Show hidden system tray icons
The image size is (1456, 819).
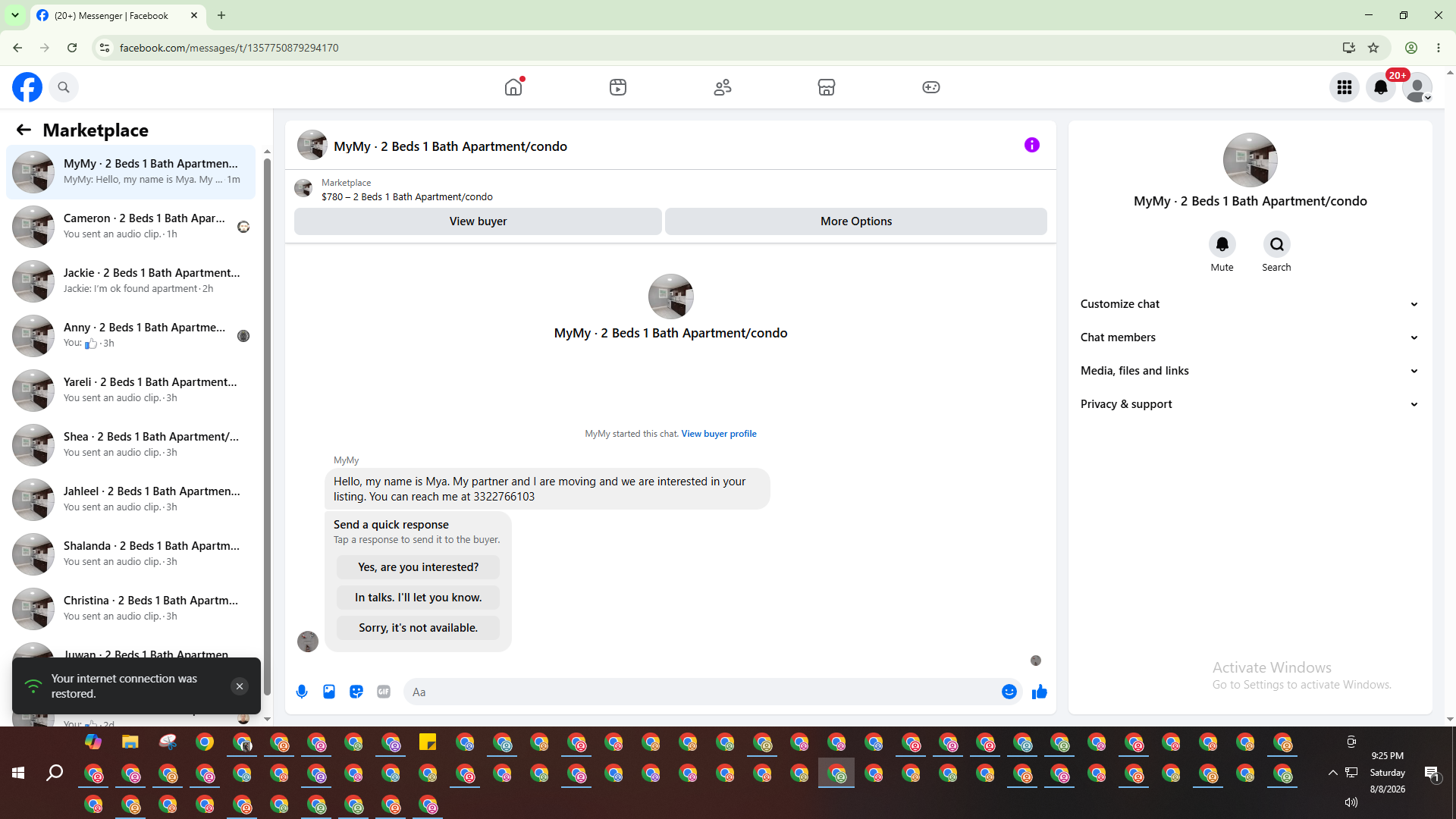pos(1332,773)
